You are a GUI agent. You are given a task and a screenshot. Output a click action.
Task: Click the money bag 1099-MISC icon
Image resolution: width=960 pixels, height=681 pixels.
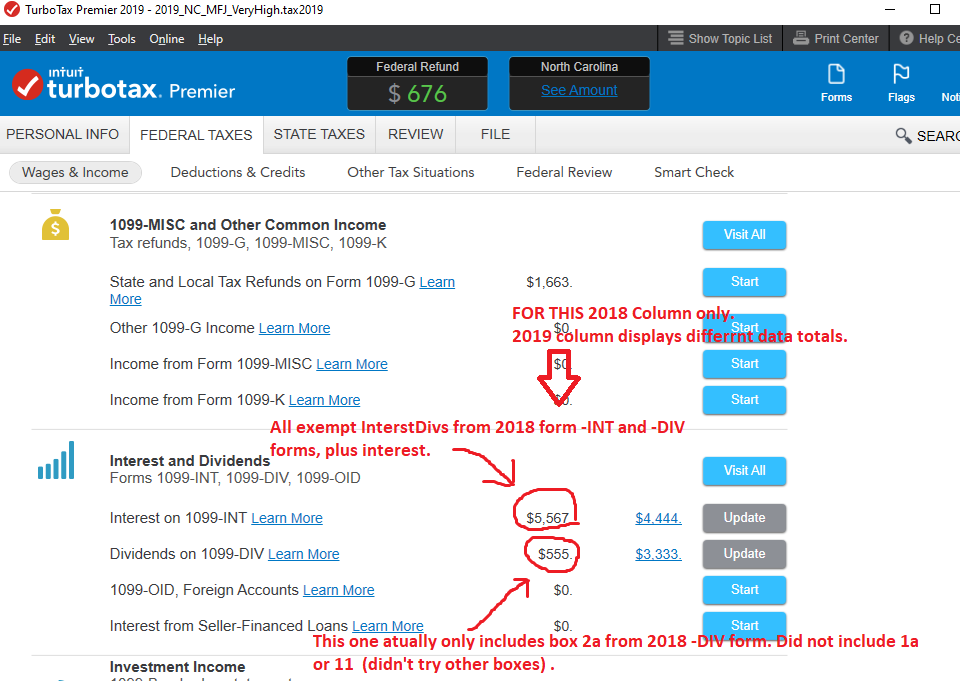tap(56, 225)
